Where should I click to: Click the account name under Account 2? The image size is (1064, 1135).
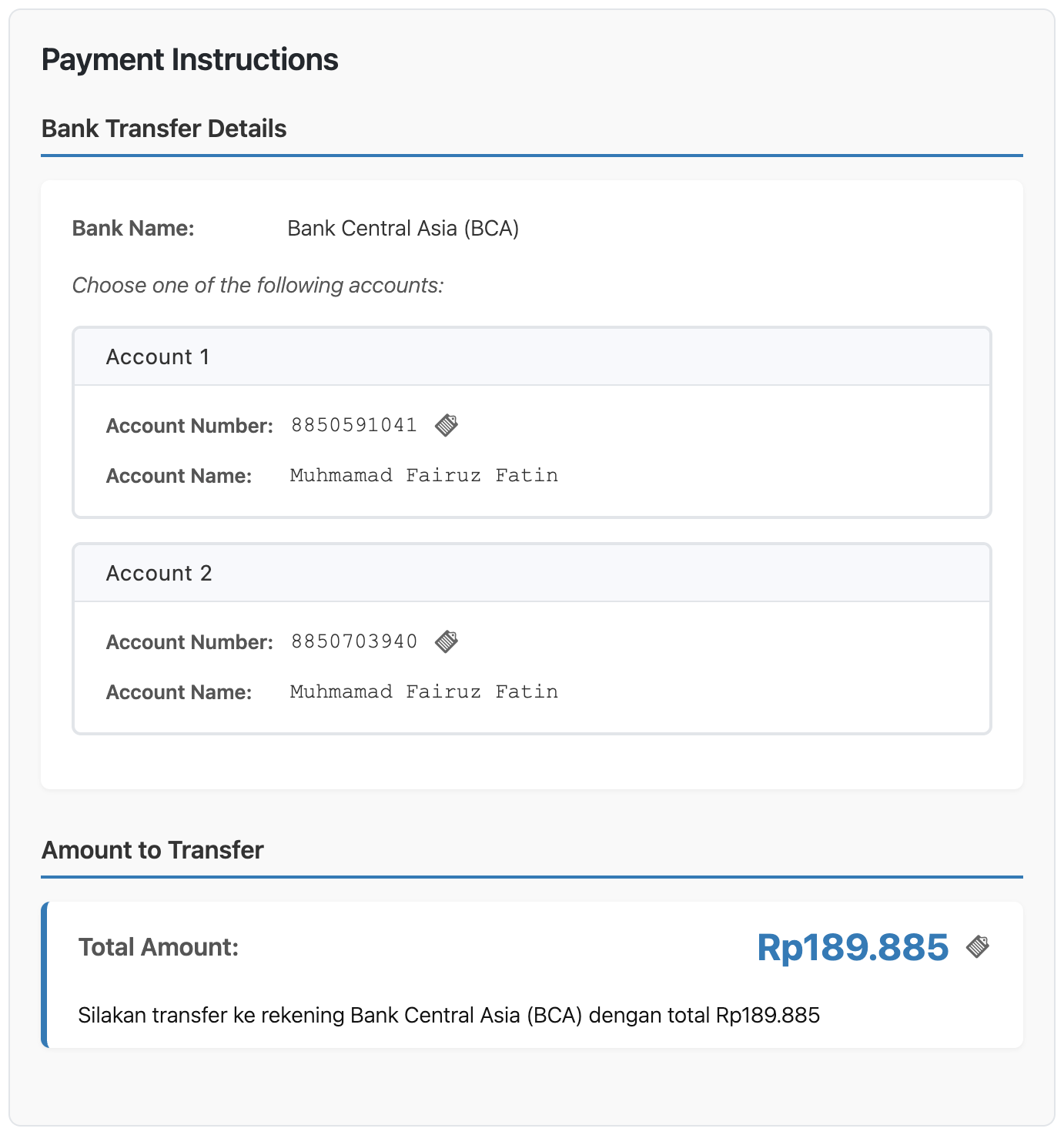[423, 692]
